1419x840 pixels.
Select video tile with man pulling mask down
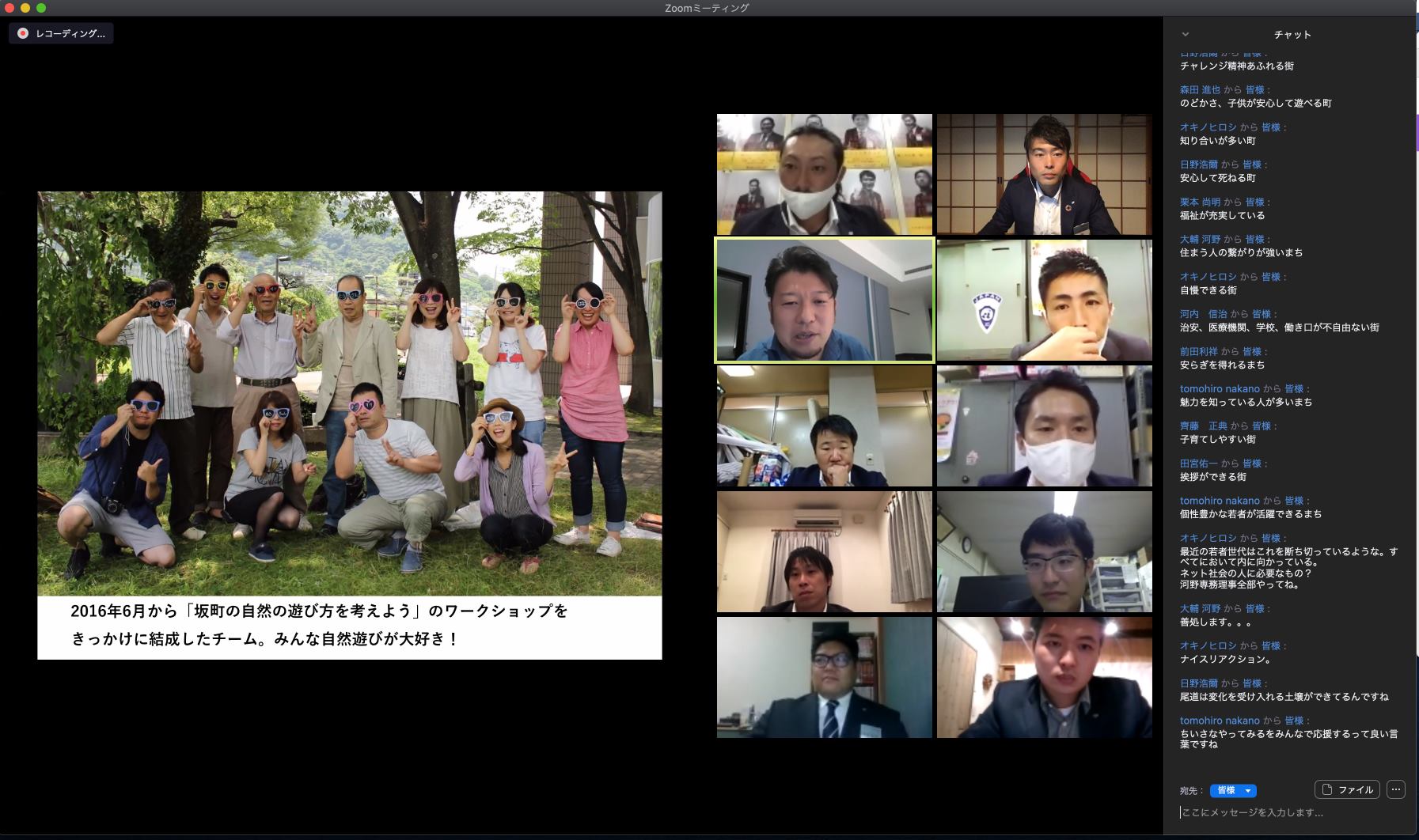point(825,175)
